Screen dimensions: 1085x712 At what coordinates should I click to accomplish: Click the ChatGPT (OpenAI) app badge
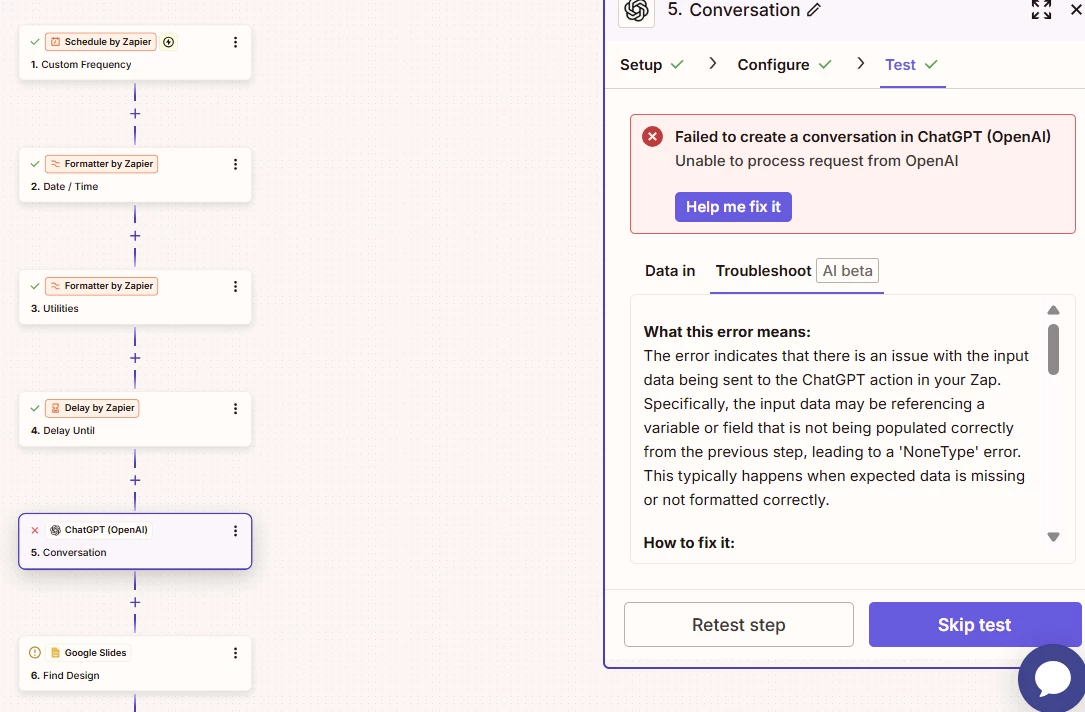point(98,530)
